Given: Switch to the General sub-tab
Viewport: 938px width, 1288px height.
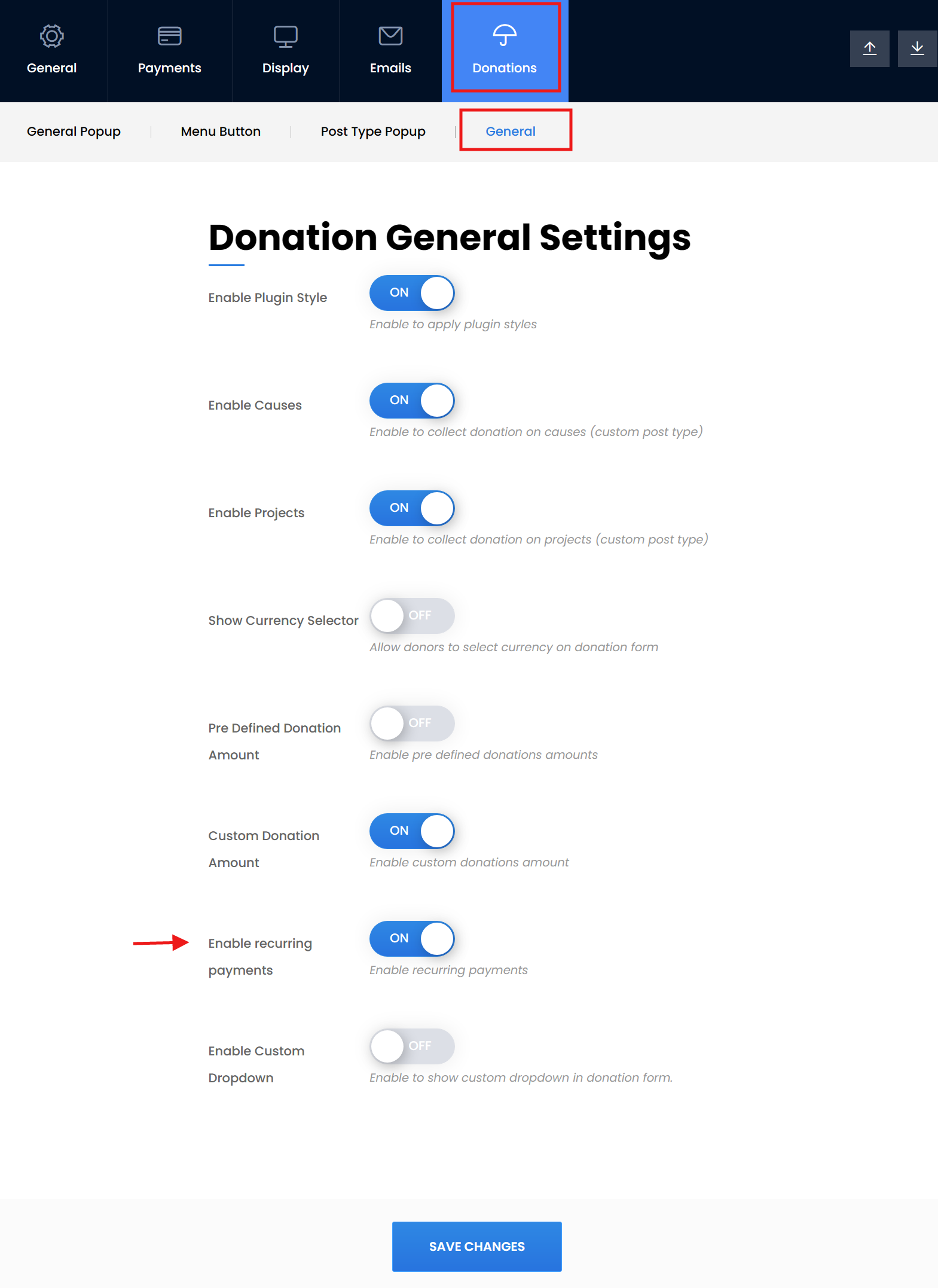Looking at the screenshot, I should [510, 131].
